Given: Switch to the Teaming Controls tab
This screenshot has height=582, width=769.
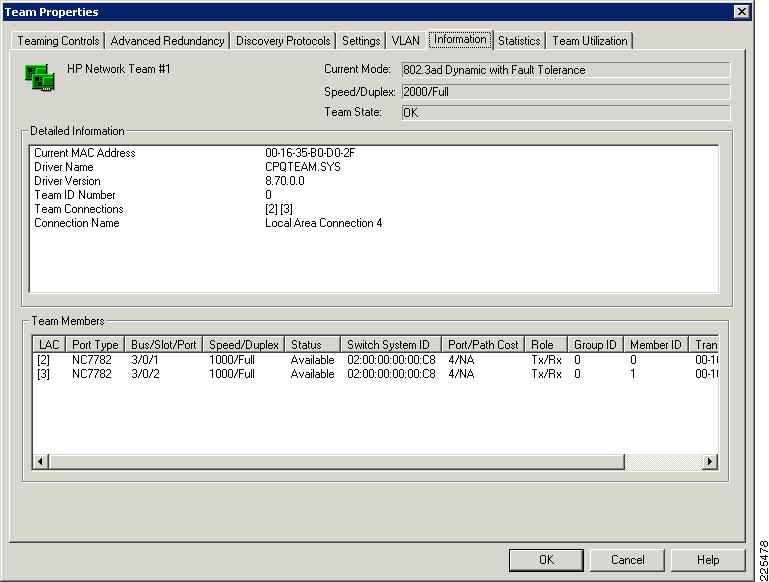Looking at the screenshot, I should 58,41.
